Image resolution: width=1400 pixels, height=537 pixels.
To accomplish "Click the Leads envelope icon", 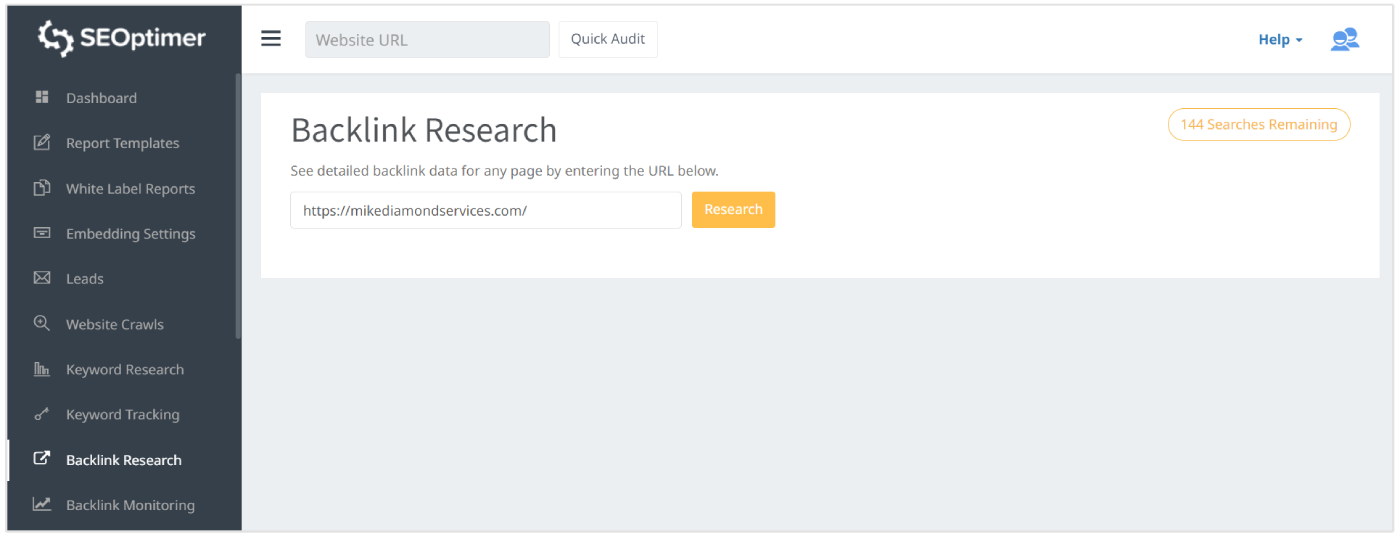I will (42, 278).
